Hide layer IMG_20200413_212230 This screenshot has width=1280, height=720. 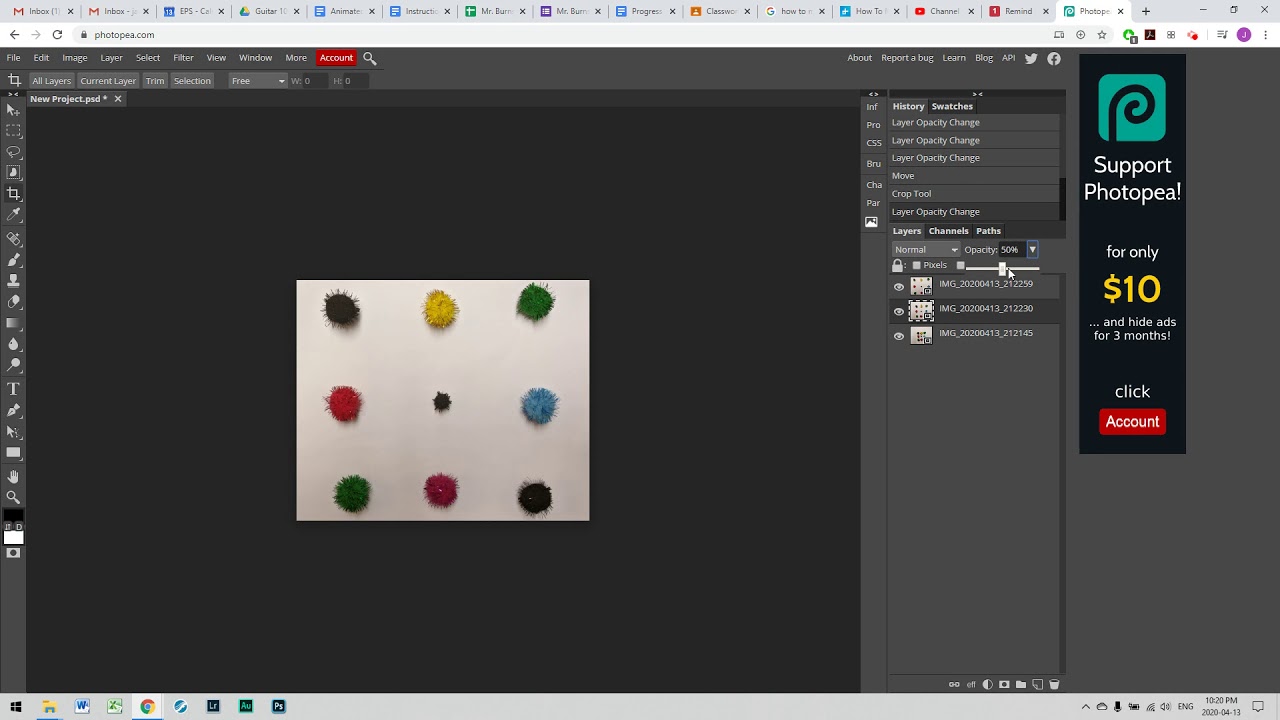point(898,312)
